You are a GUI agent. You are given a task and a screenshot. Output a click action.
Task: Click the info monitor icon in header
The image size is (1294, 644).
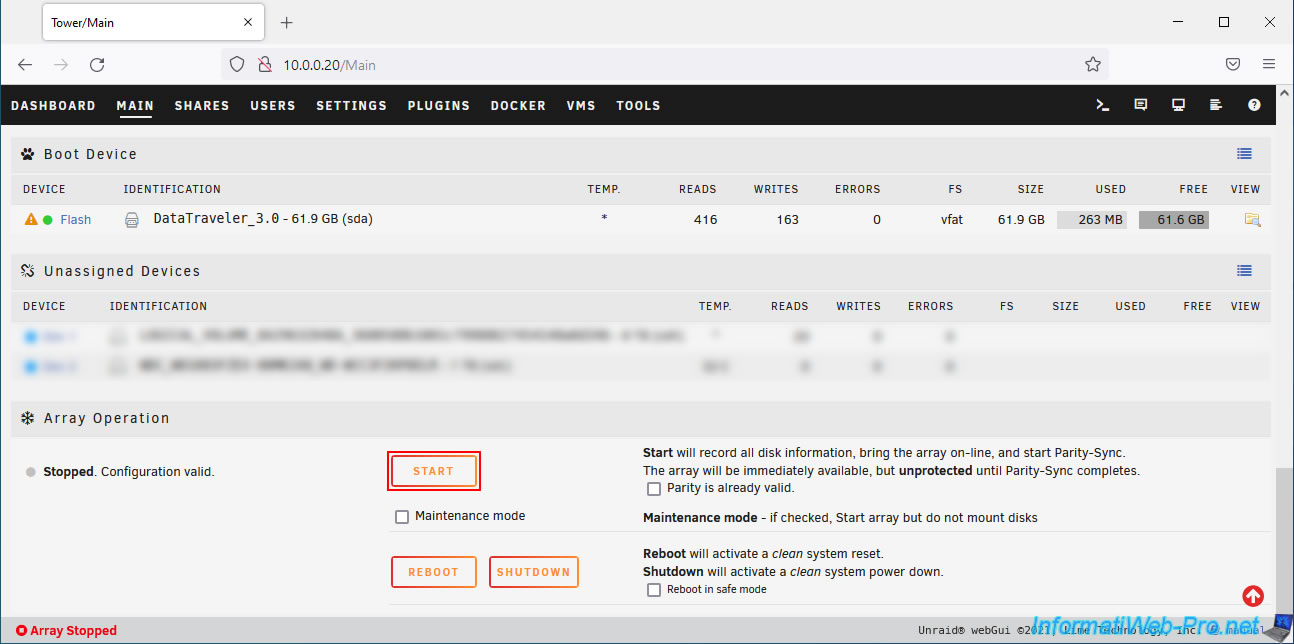(1178, 105)
